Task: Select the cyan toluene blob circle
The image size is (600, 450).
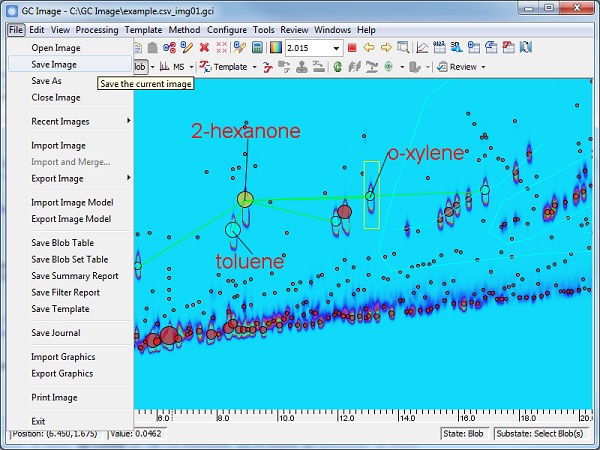Action: pos(233,230)
